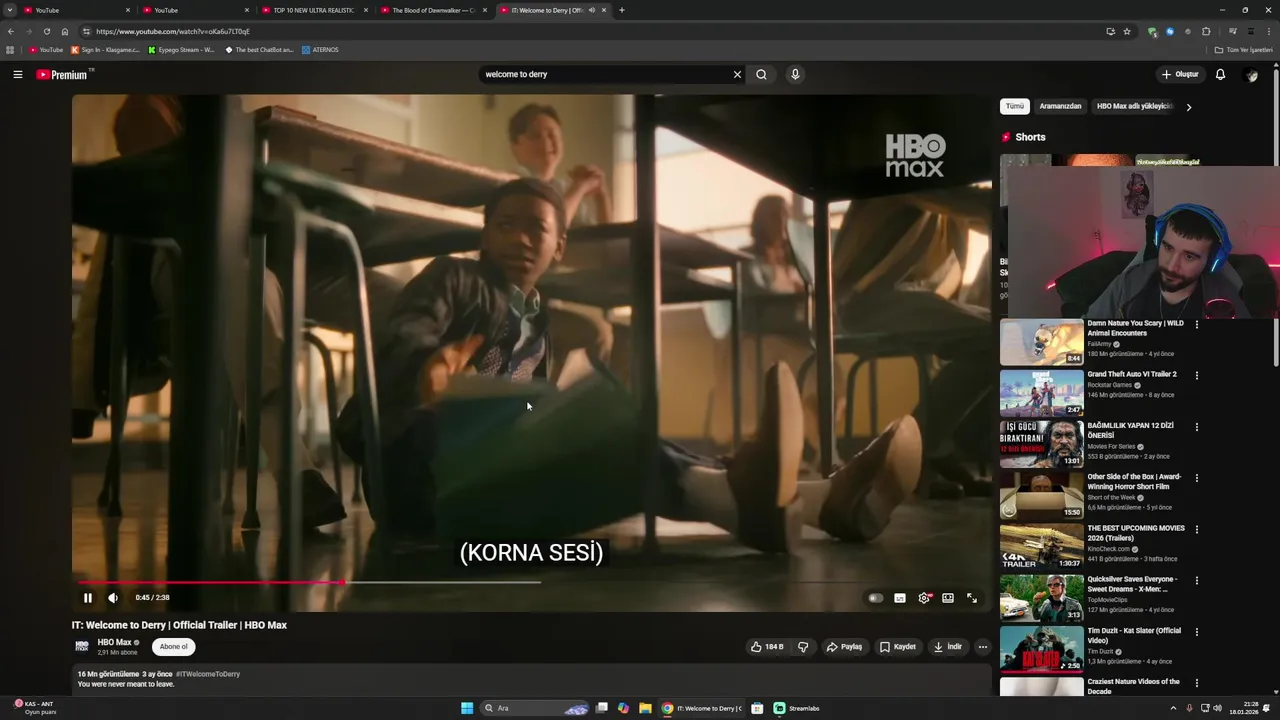Select the HBO Max adlı yükleyici chip

[1134, 106]
